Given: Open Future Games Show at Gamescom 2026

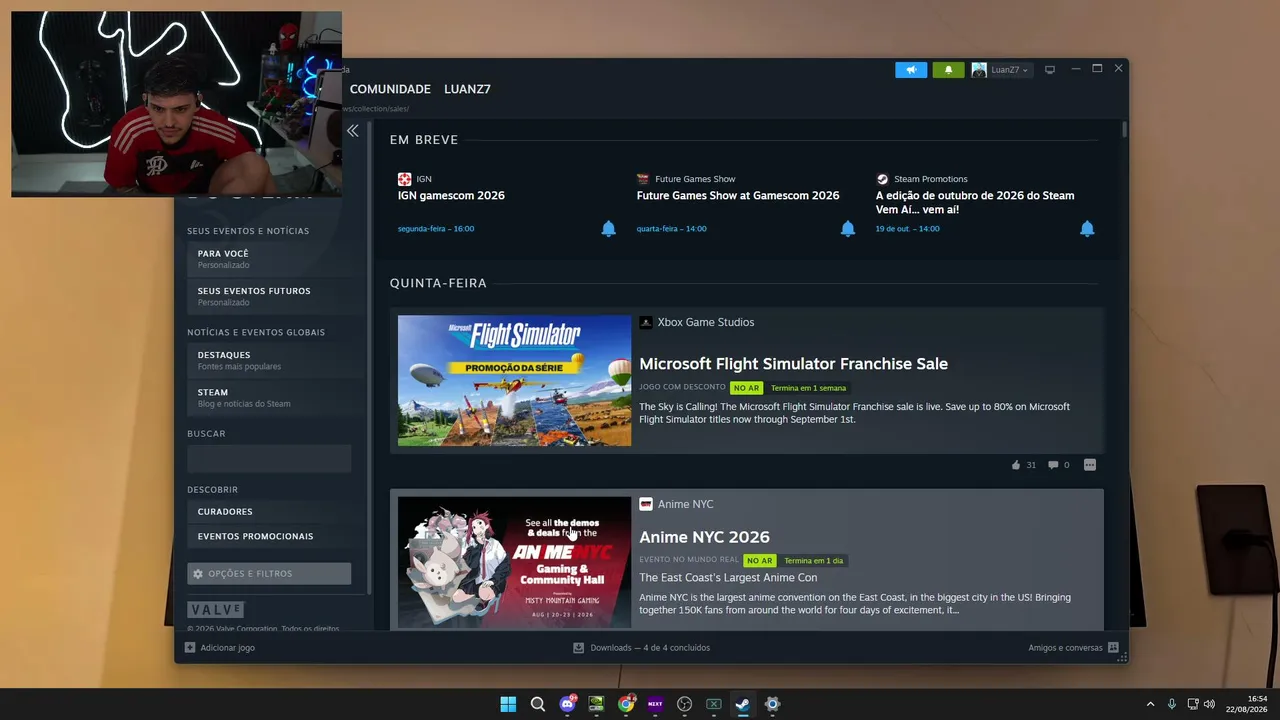Looking at the screenshot, I should point(738,196).
